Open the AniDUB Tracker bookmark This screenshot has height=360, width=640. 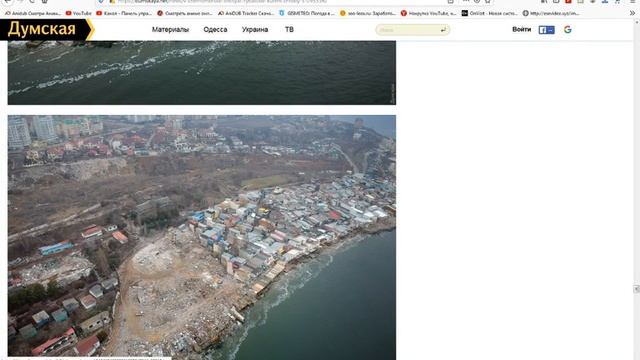point(246,13)
